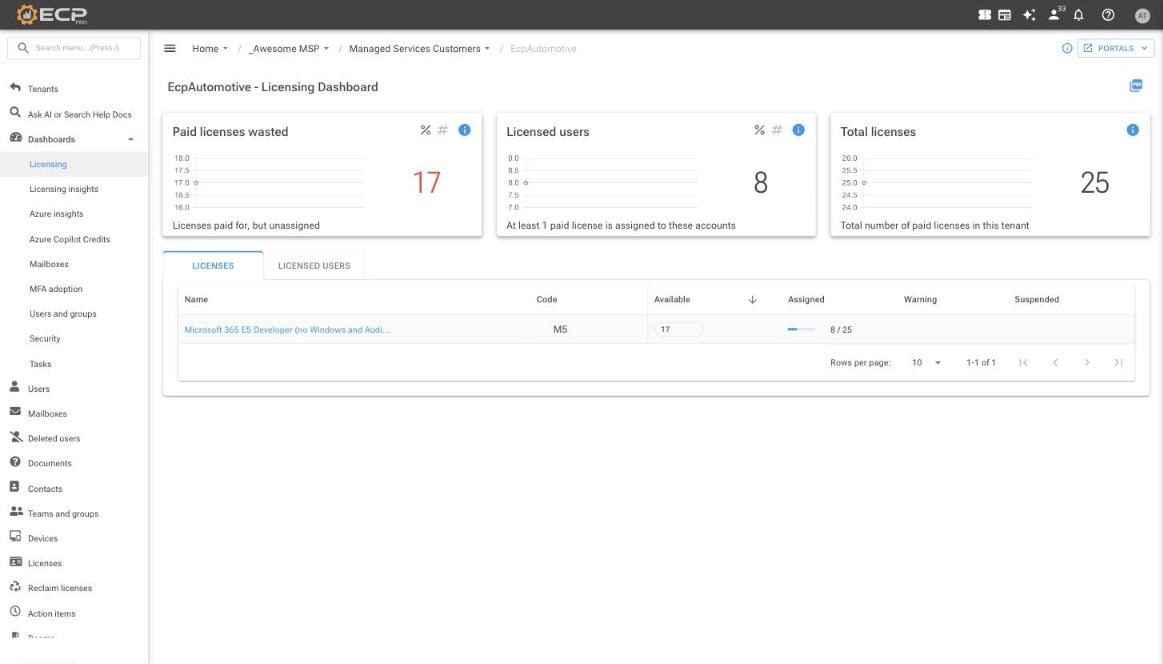This screenshot has height=664, width=1163.
Task: Click the Code column header
Action: click(547, 300)
